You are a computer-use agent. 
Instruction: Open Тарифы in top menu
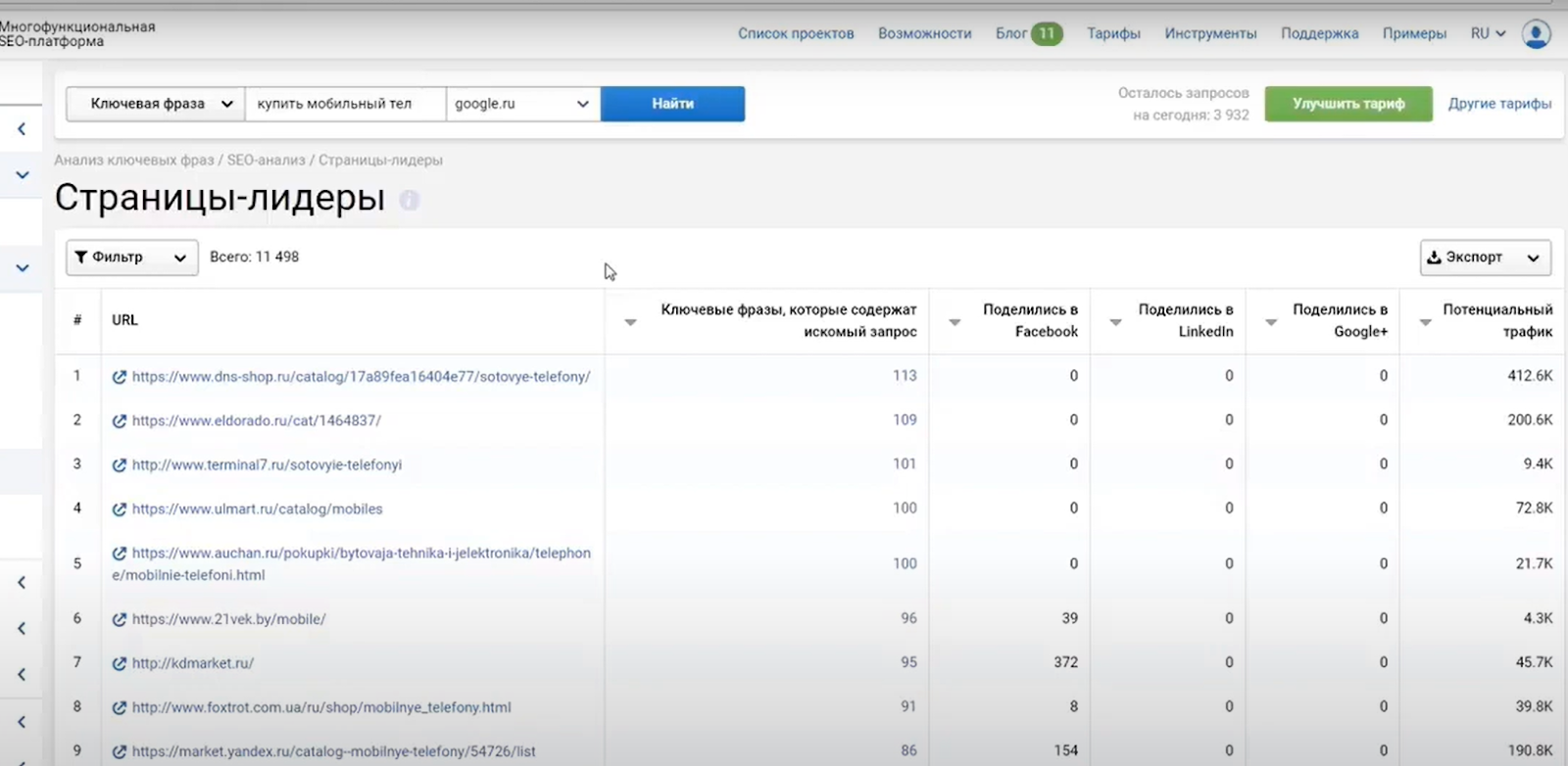pos(1113,33)
